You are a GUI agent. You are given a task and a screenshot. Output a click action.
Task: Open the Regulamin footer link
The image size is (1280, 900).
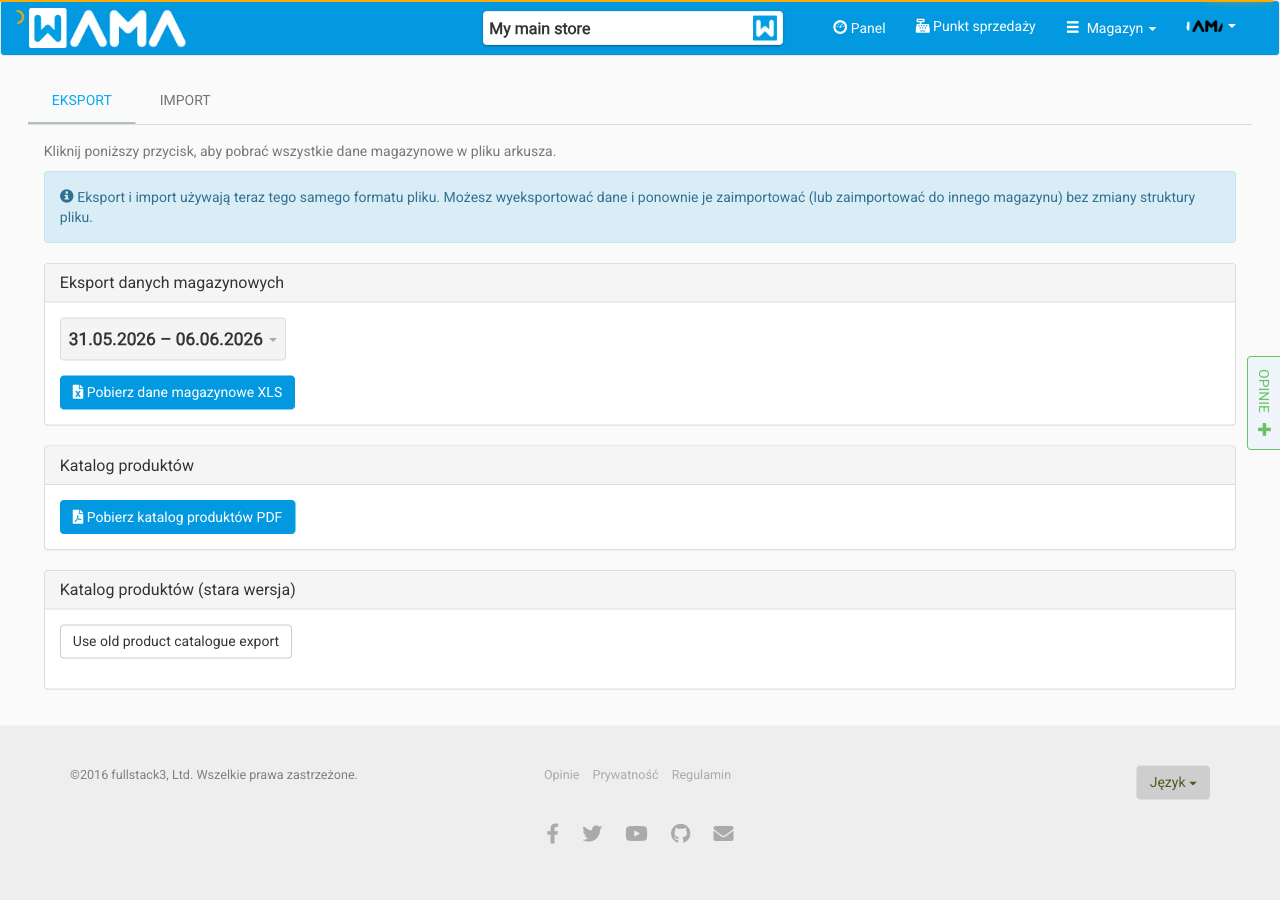coord(701,775)
